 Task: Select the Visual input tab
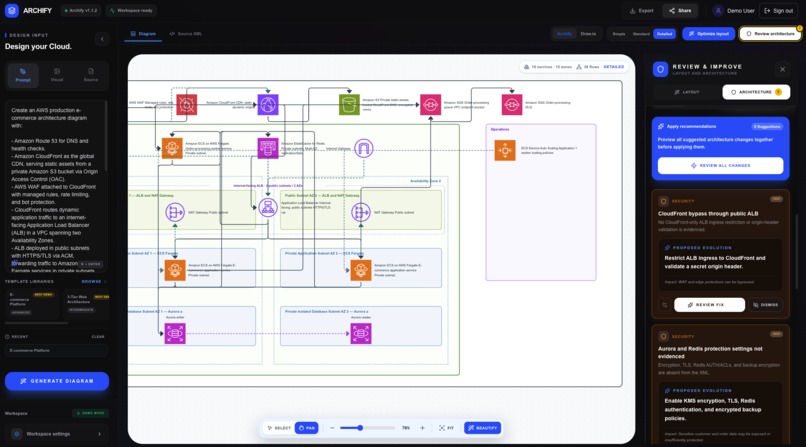57,75
